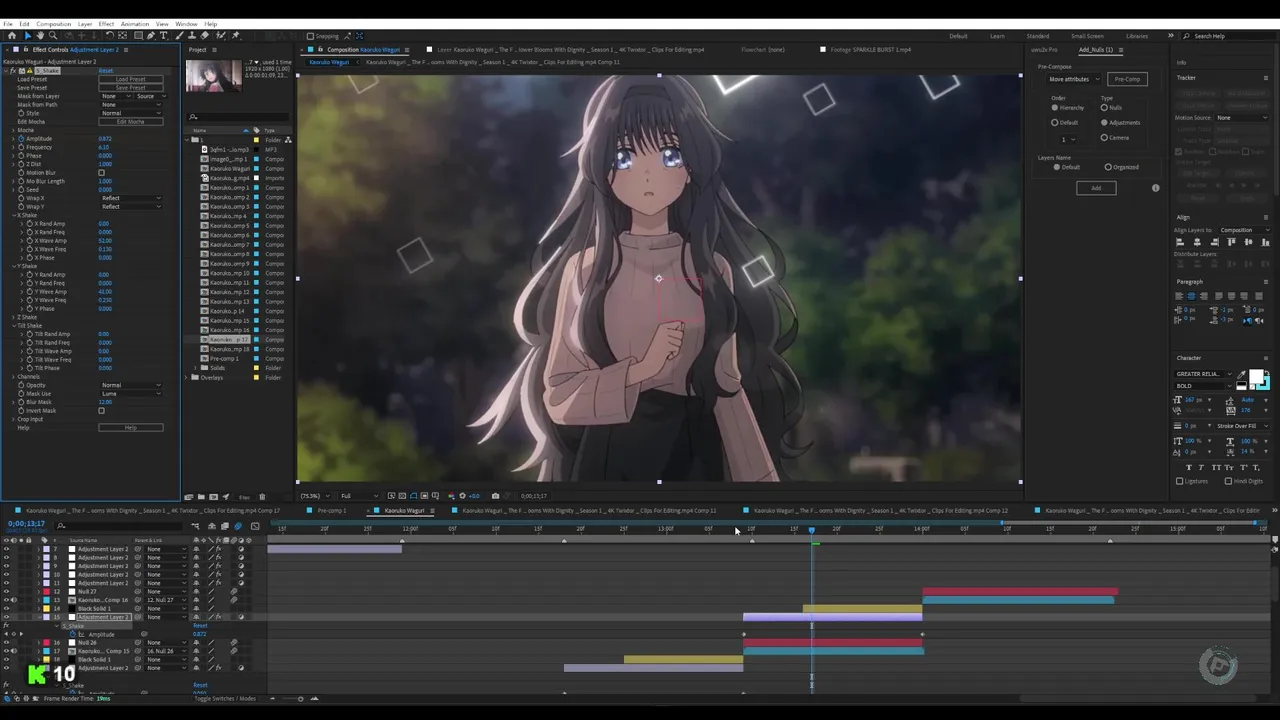
Task: Open the viewer resolution Full dropdown
Action: [359, 496]
